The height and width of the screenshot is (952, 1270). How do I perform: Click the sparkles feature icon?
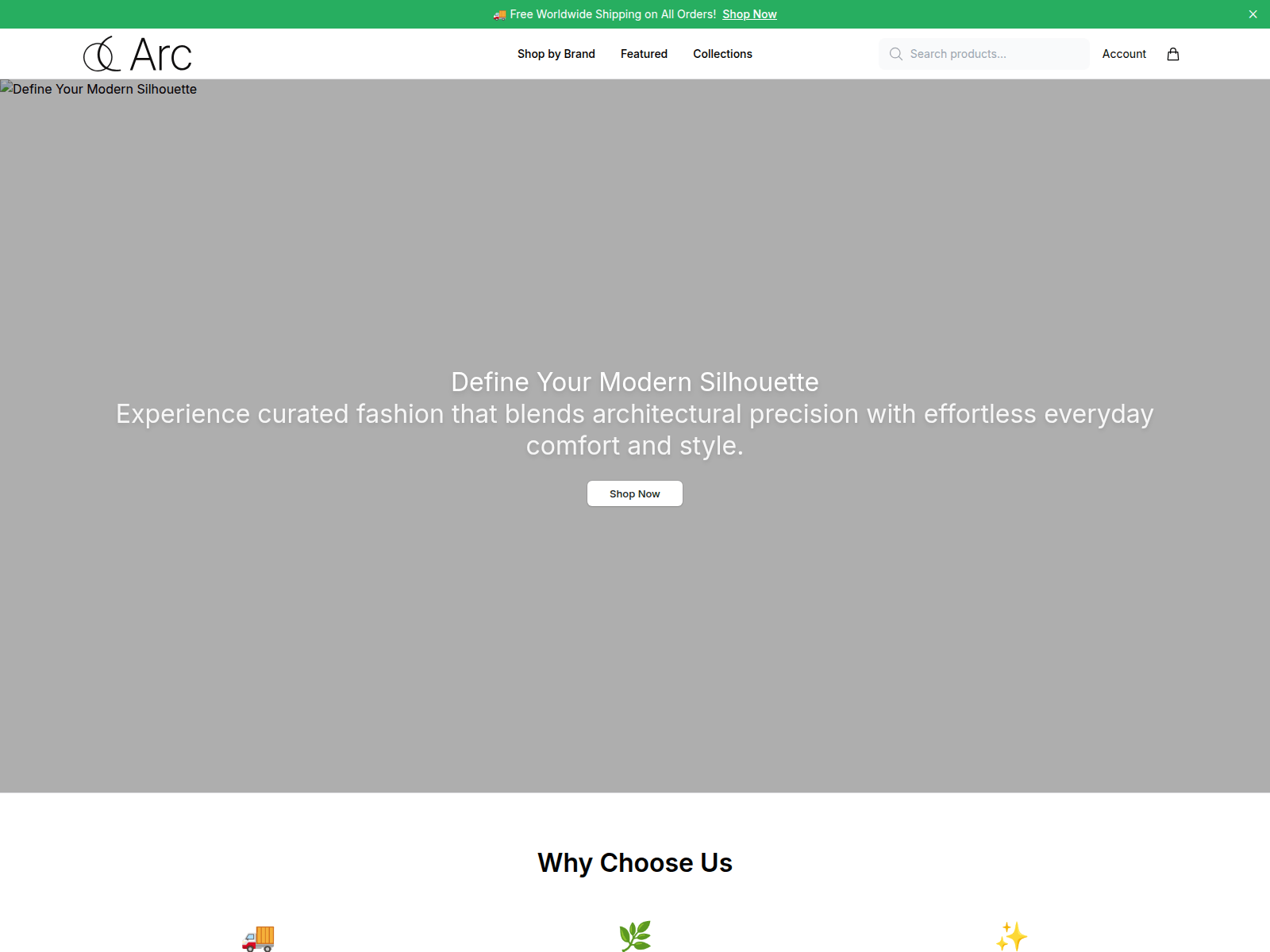click(1012, 937)
